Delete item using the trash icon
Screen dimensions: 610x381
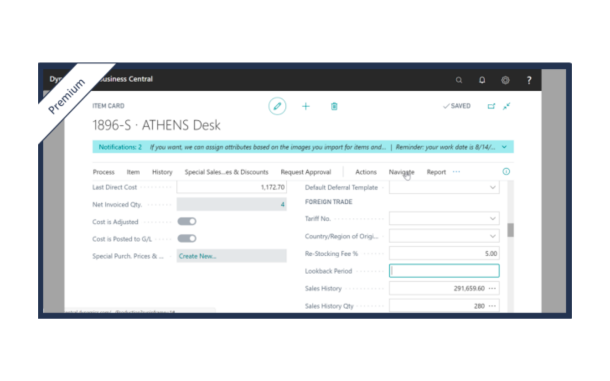coord(334,106)
